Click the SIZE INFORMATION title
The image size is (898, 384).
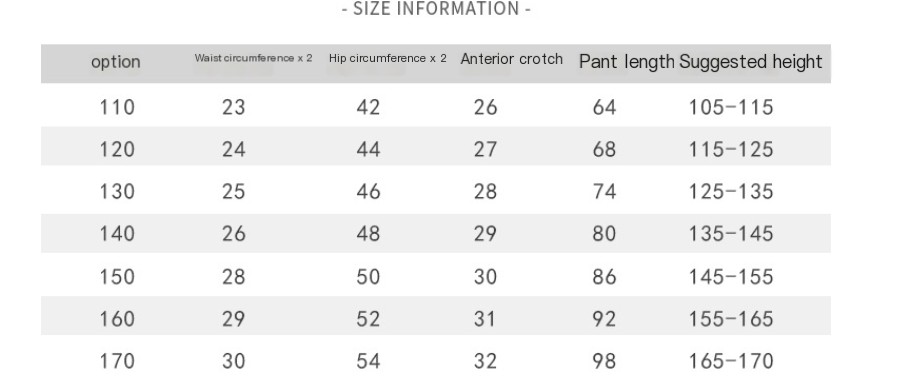(x=436, y=9)
